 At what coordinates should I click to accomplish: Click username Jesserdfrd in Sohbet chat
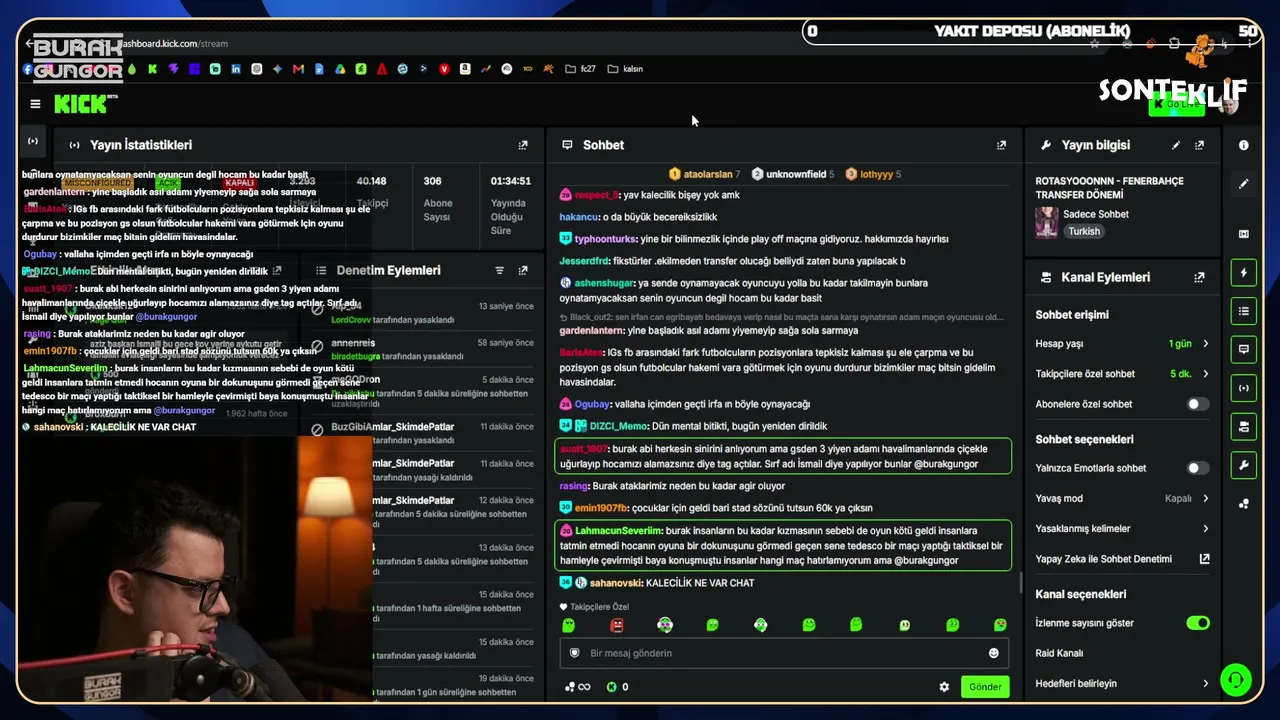click(583, 261)
